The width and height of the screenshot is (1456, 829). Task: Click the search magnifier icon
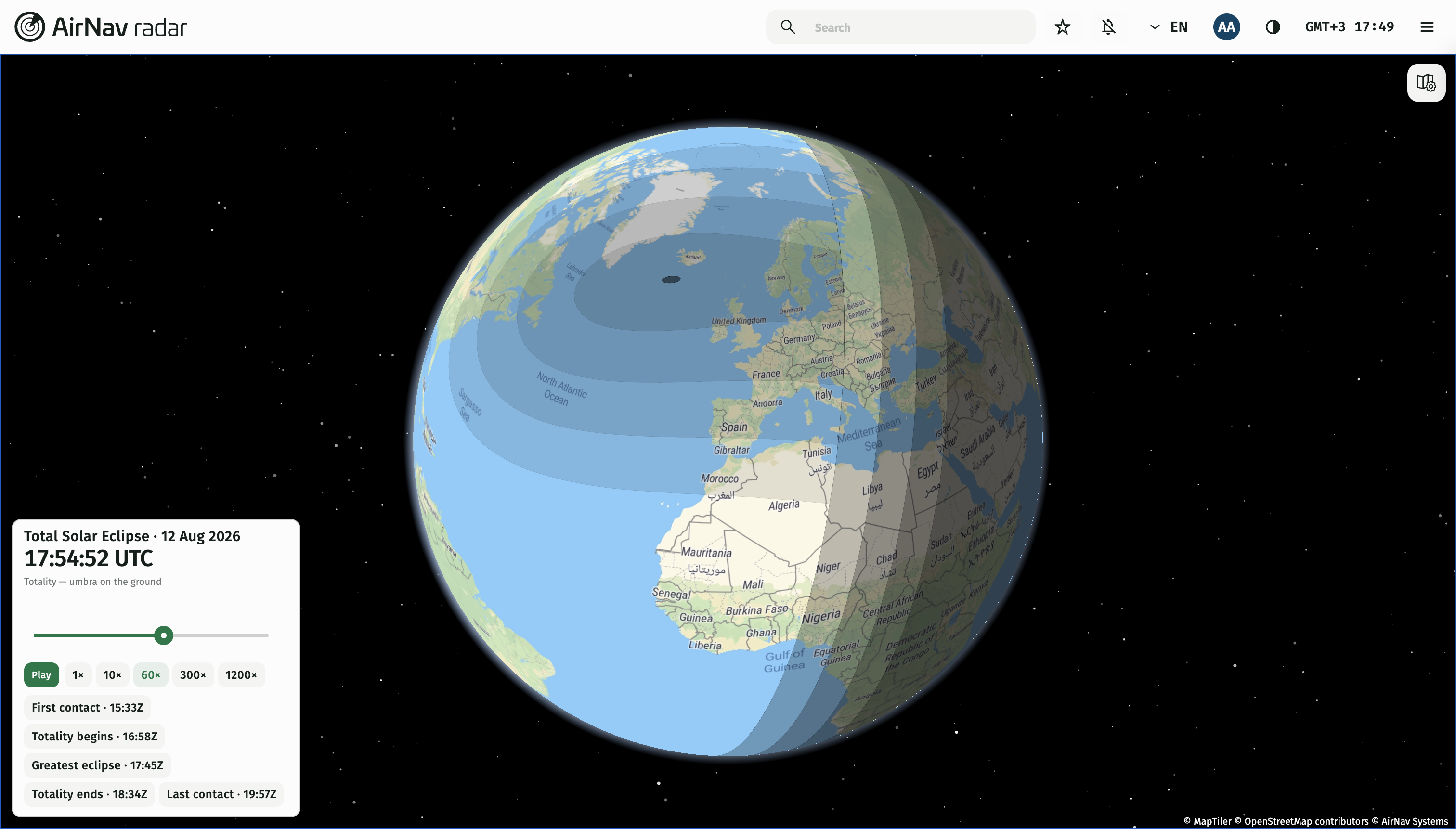pos(788,27)
